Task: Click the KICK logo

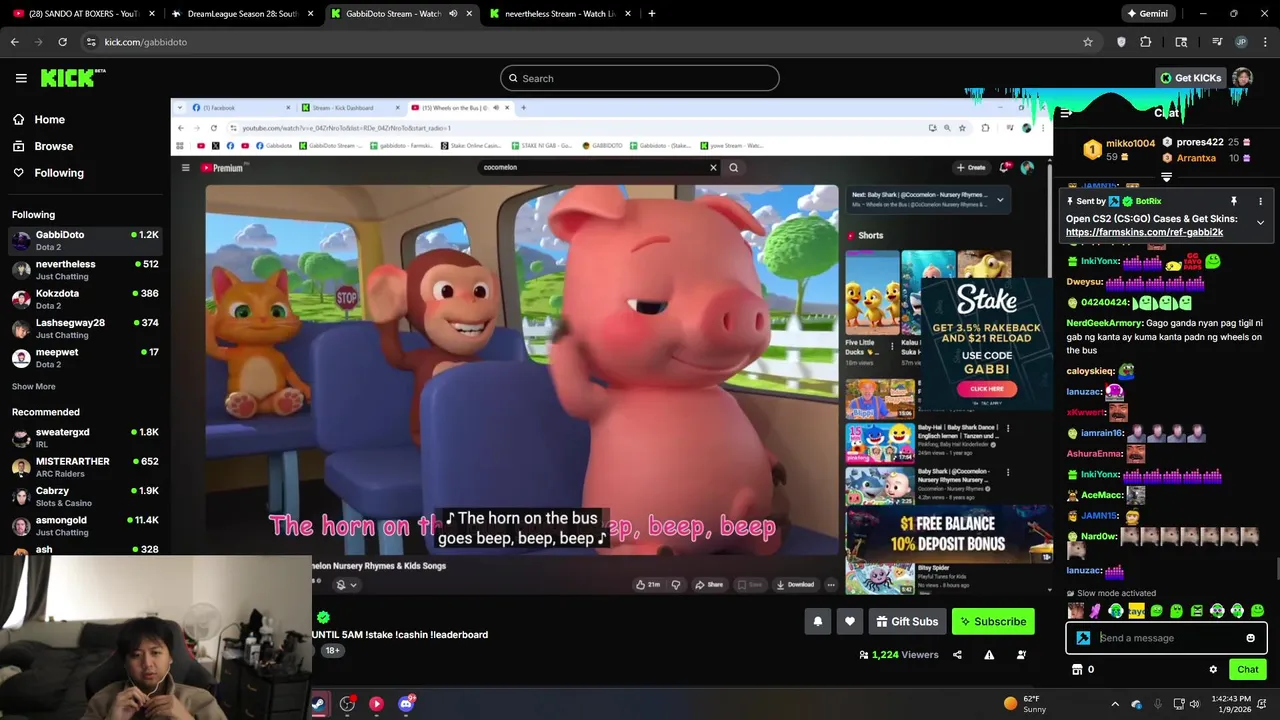Action: [72, 78]
